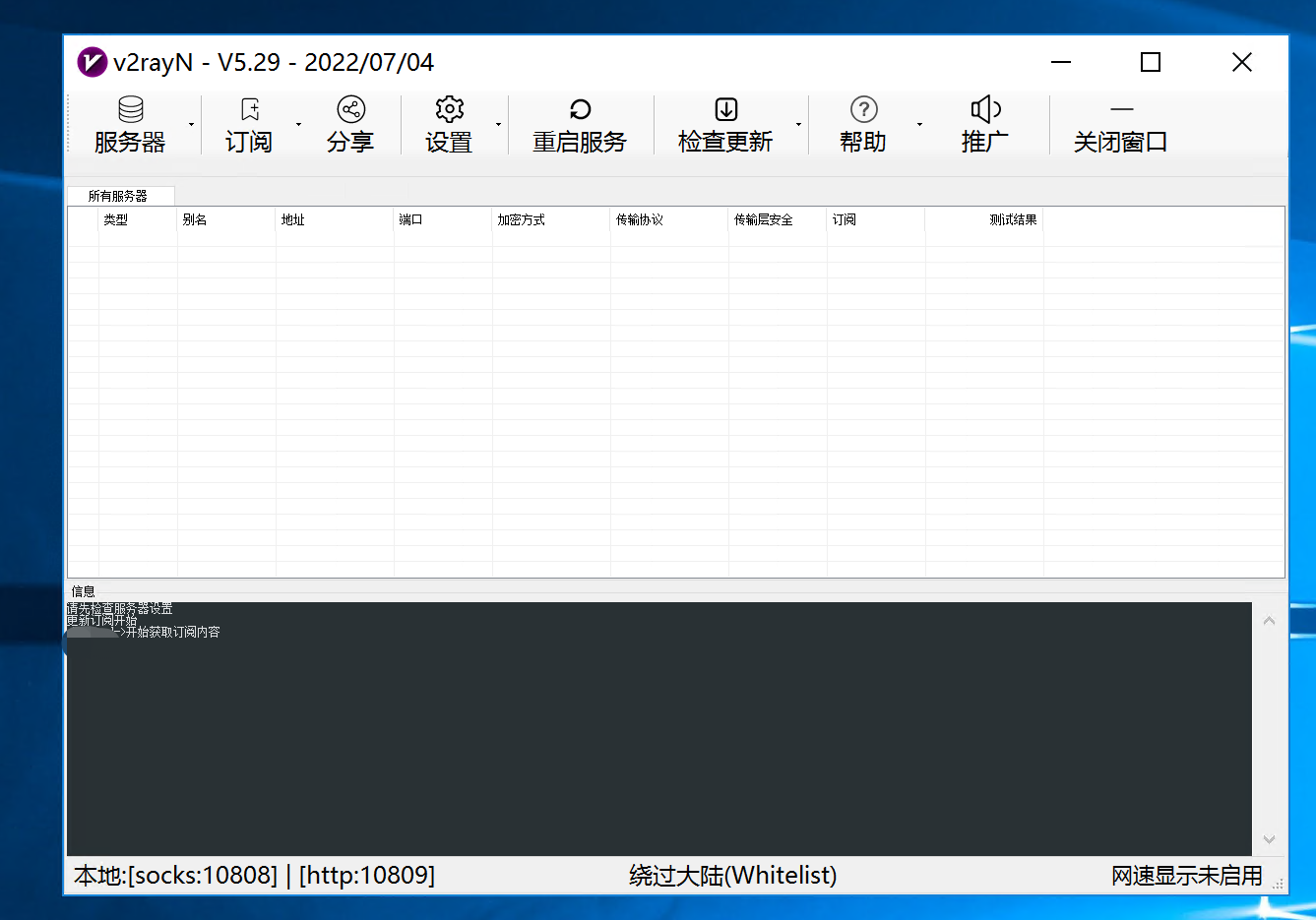Click the 信息 panel label
This screenshot has width=1316, height=920.
pyautogui.click(x=84, y=591)
